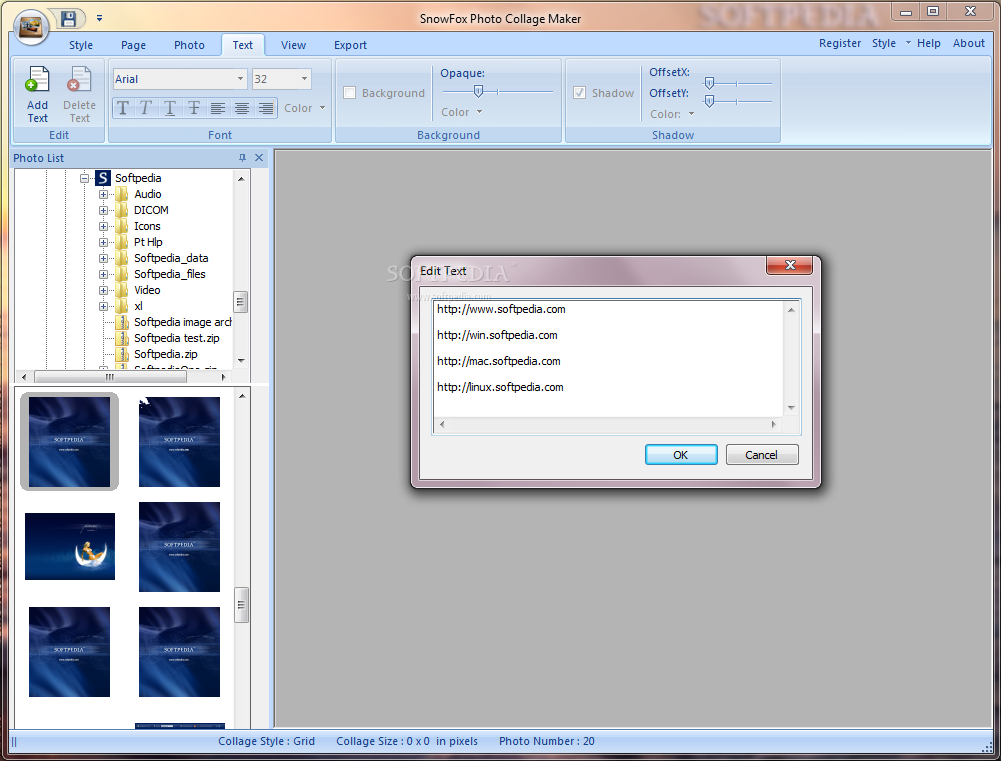The height and width of the screenshot is (761, 1001).
Task: Switch to the Photo ribbon tab
Action: 189,45
